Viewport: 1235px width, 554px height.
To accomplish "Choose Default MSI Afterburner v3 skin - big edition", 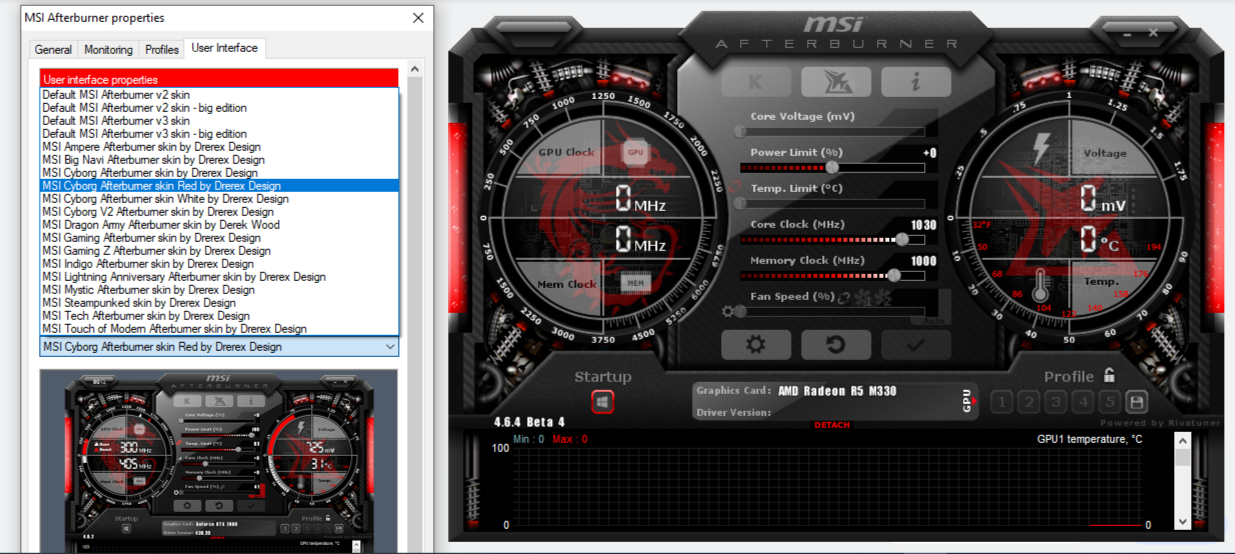I will (x=219, y=133).
